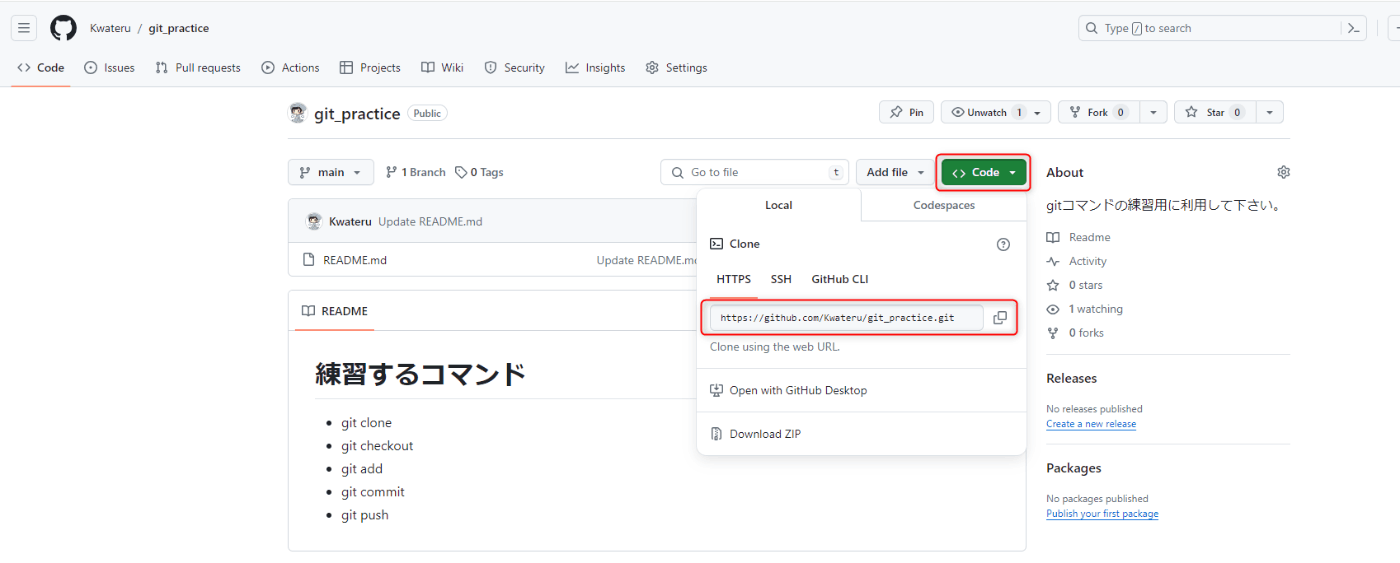View the 0 Tags link
The image size is (1400, 563).
[479, 172]
